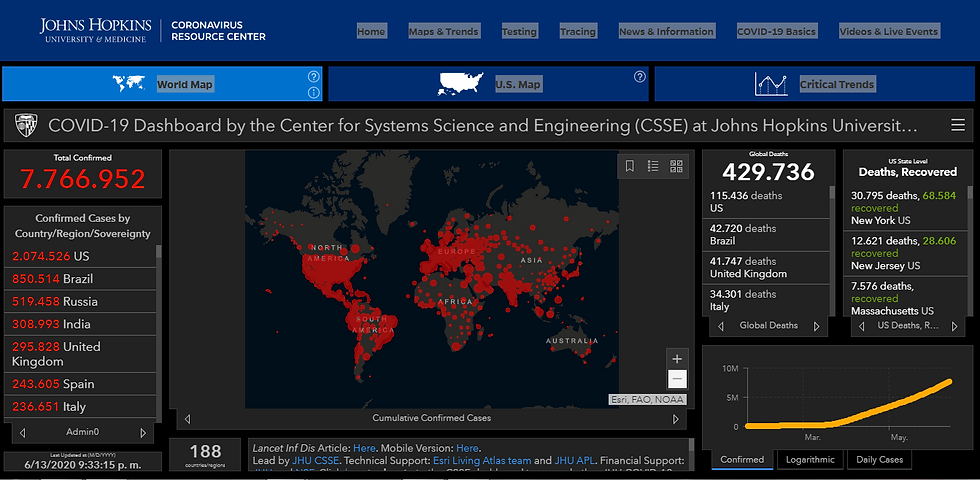This screenshot has height=480, width=980.
Task: Select Russia in confirmed cases list
Action: [x=80, y=301]
